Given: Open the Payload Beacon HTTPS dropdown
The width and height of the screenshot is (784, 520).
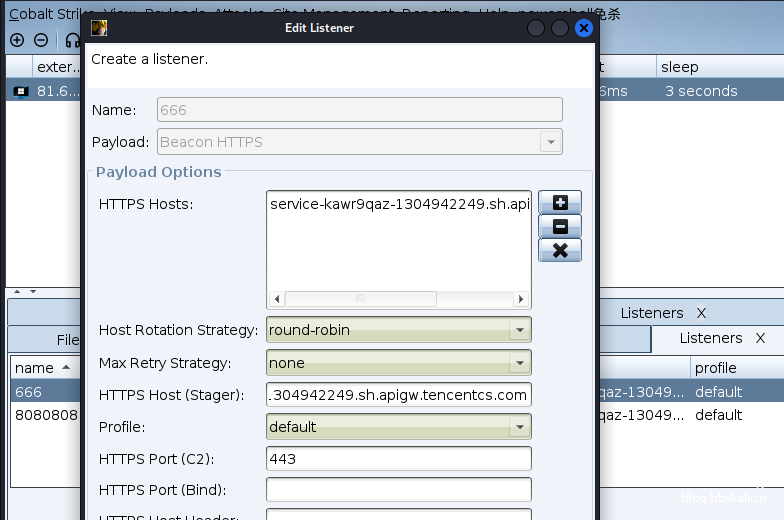Looking at the screenshot, I should [x=550, y=142].
